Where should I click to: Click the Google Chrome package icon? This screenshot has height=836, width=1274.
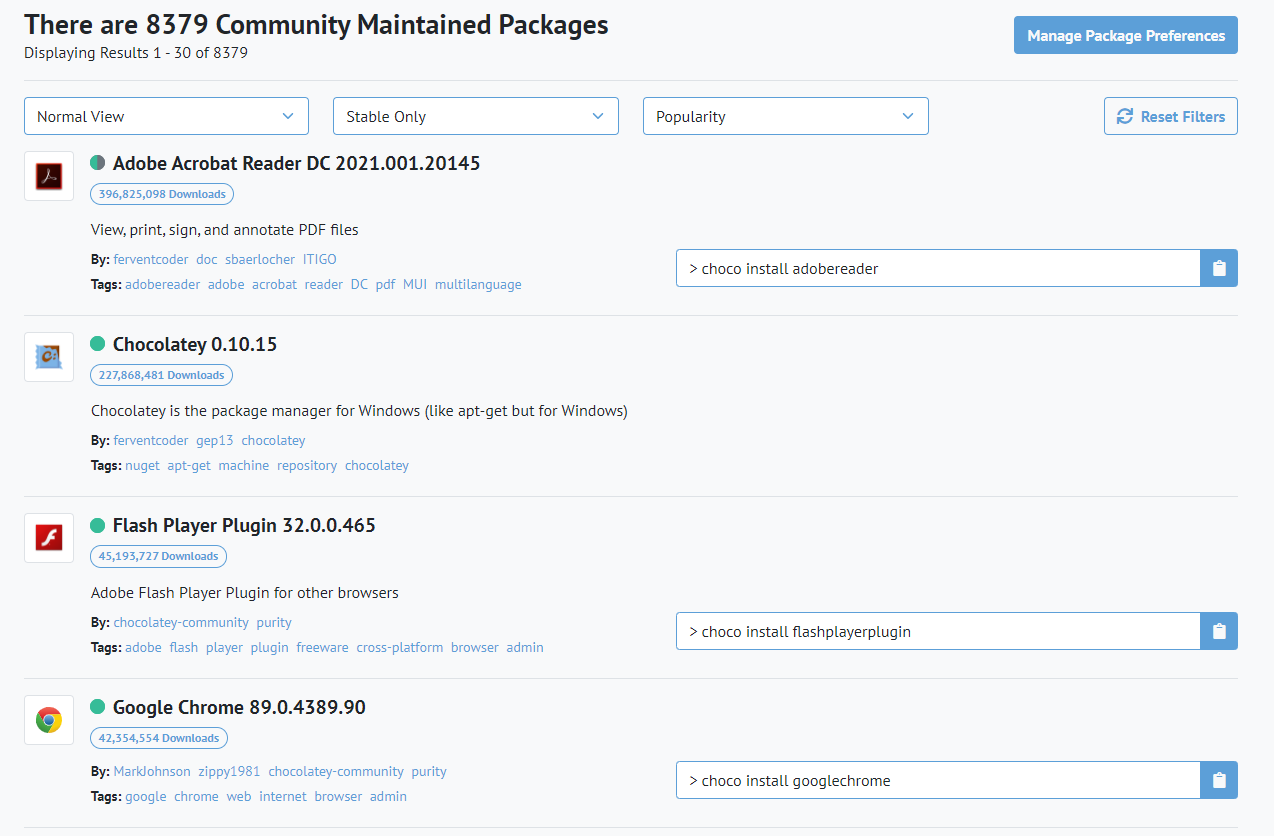coord(49,720)
